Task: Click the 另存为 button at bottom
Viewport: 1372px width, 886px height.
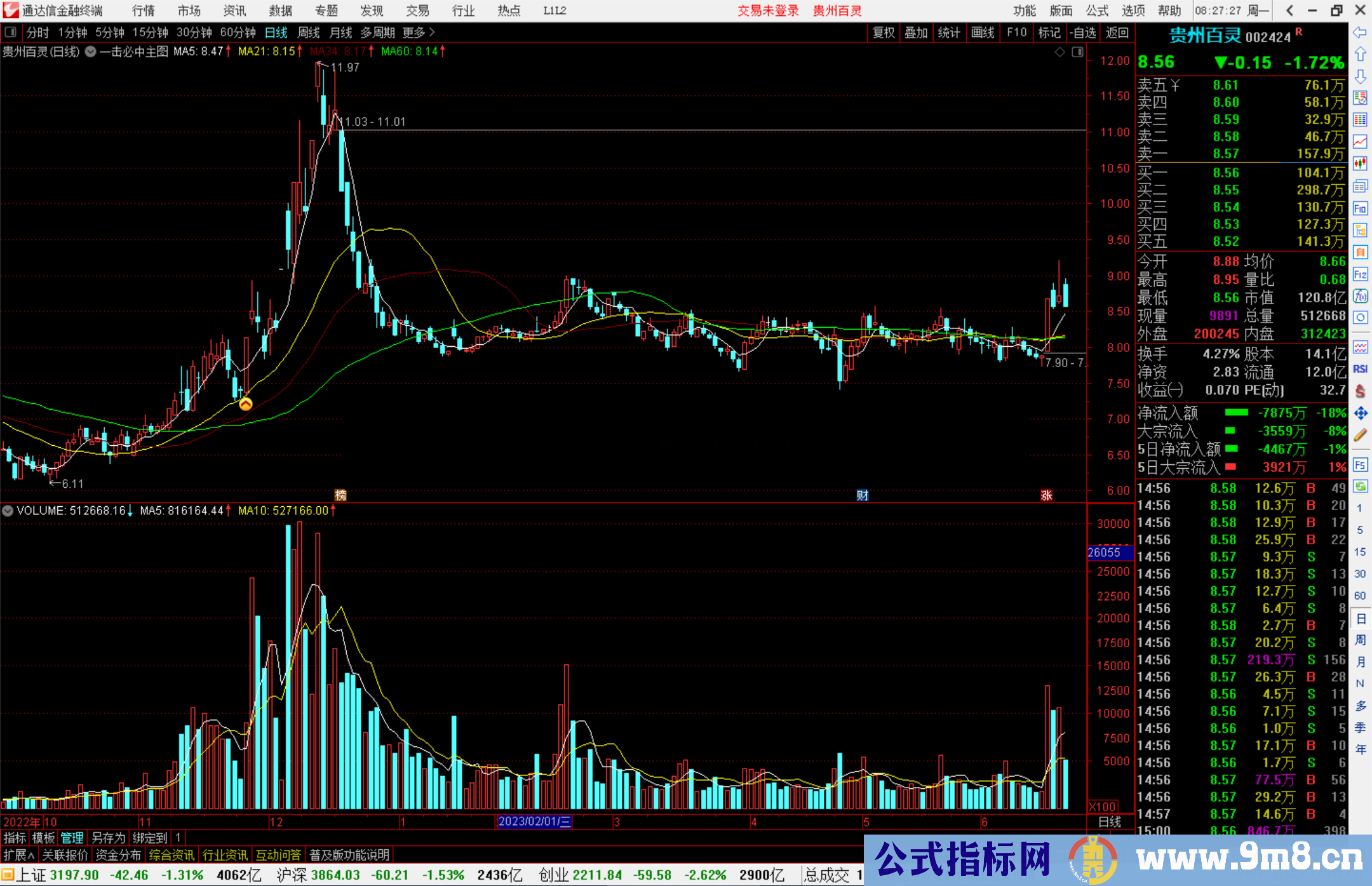Action: pyautogui.click(x=108, y=838)
